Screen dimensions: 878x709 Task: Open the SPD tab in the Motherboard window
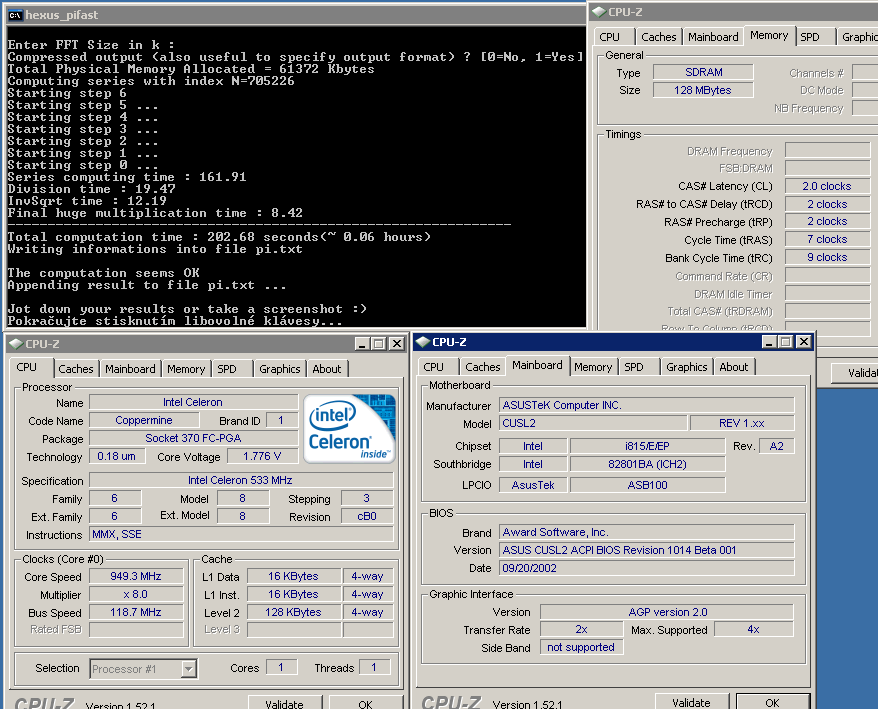tap(634, 367)
